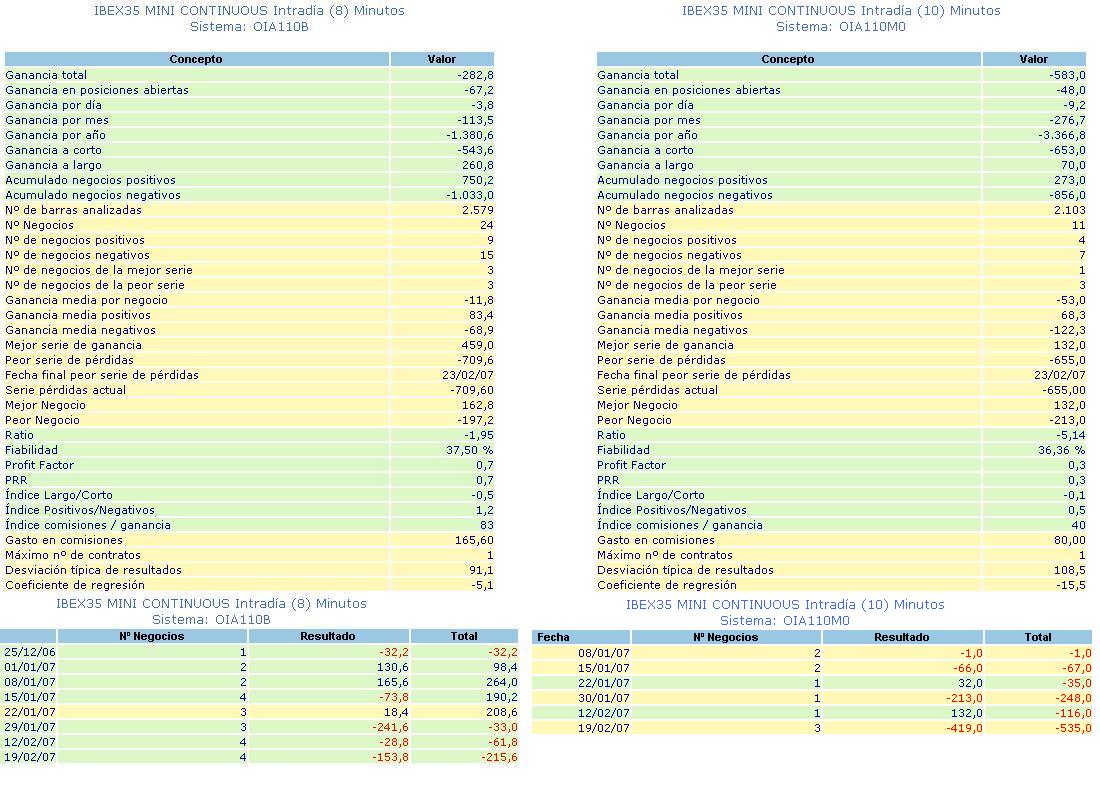
Task: Click Serie pérdidas actual value -655,00
Action: pos(1064,390)
